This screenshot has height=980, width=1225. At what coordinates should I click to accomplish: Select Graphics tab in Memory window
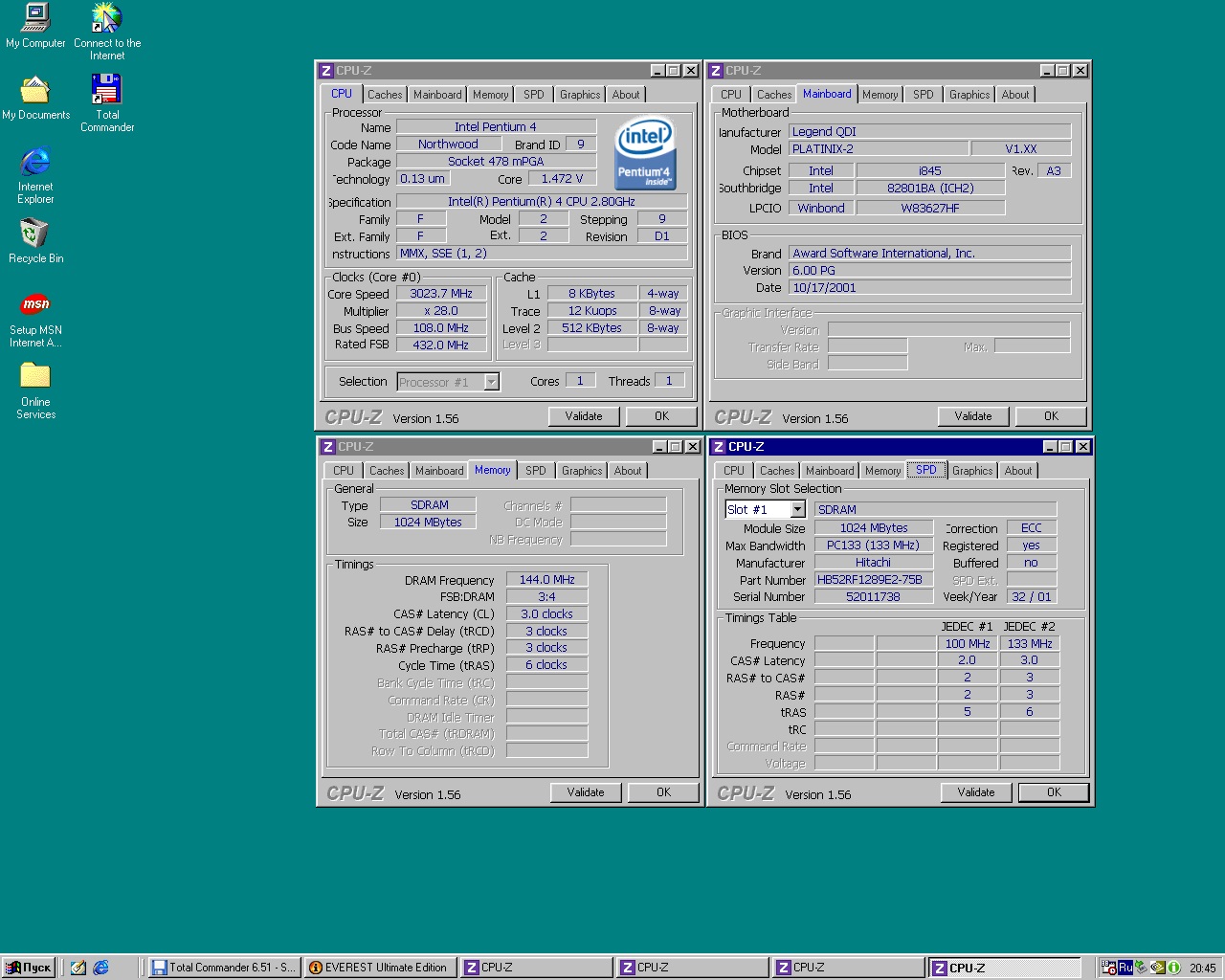tap(582, 471)
